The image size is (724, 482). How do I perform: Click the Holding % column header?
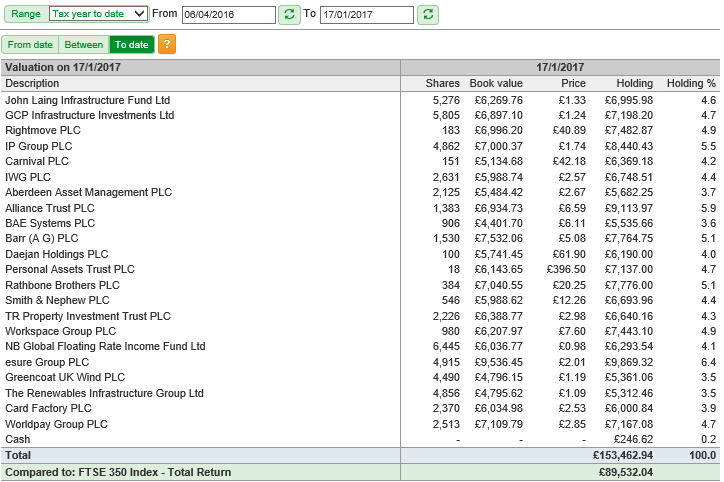coord(691,84)
